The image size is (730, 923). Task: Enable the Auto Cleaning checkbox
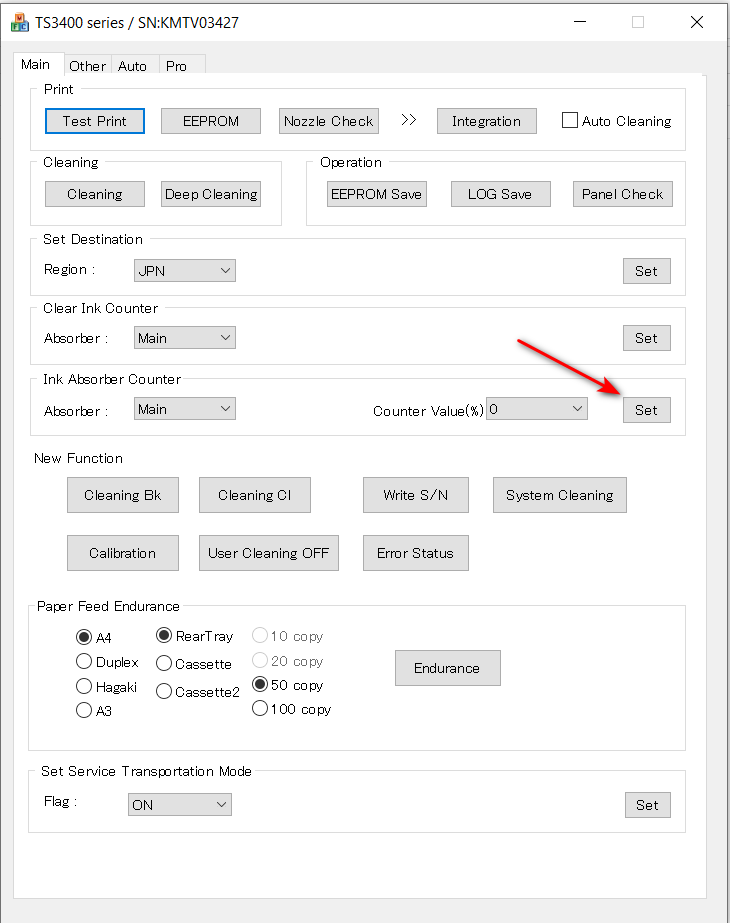pos(569,121)
